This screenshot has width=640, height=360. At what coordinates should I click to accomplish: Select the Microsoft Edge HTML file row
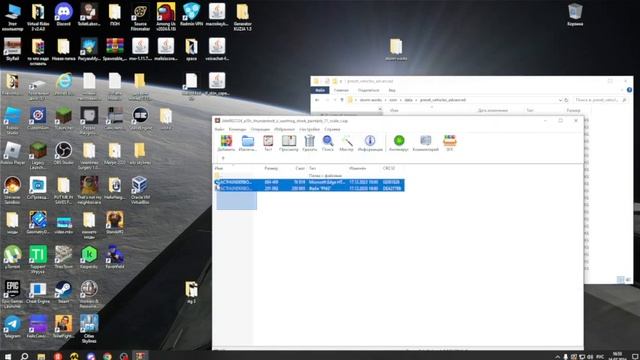click(x=309, y=182)
